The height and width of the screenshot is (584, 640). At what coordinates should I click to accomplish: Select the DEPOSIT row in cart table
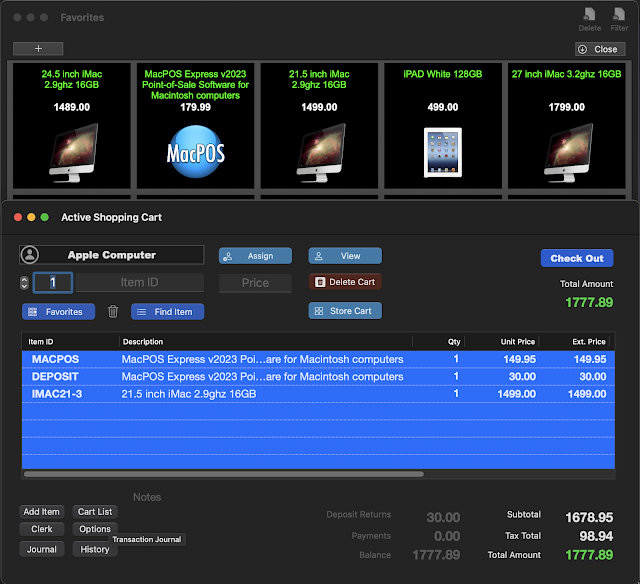coord(318,377)
